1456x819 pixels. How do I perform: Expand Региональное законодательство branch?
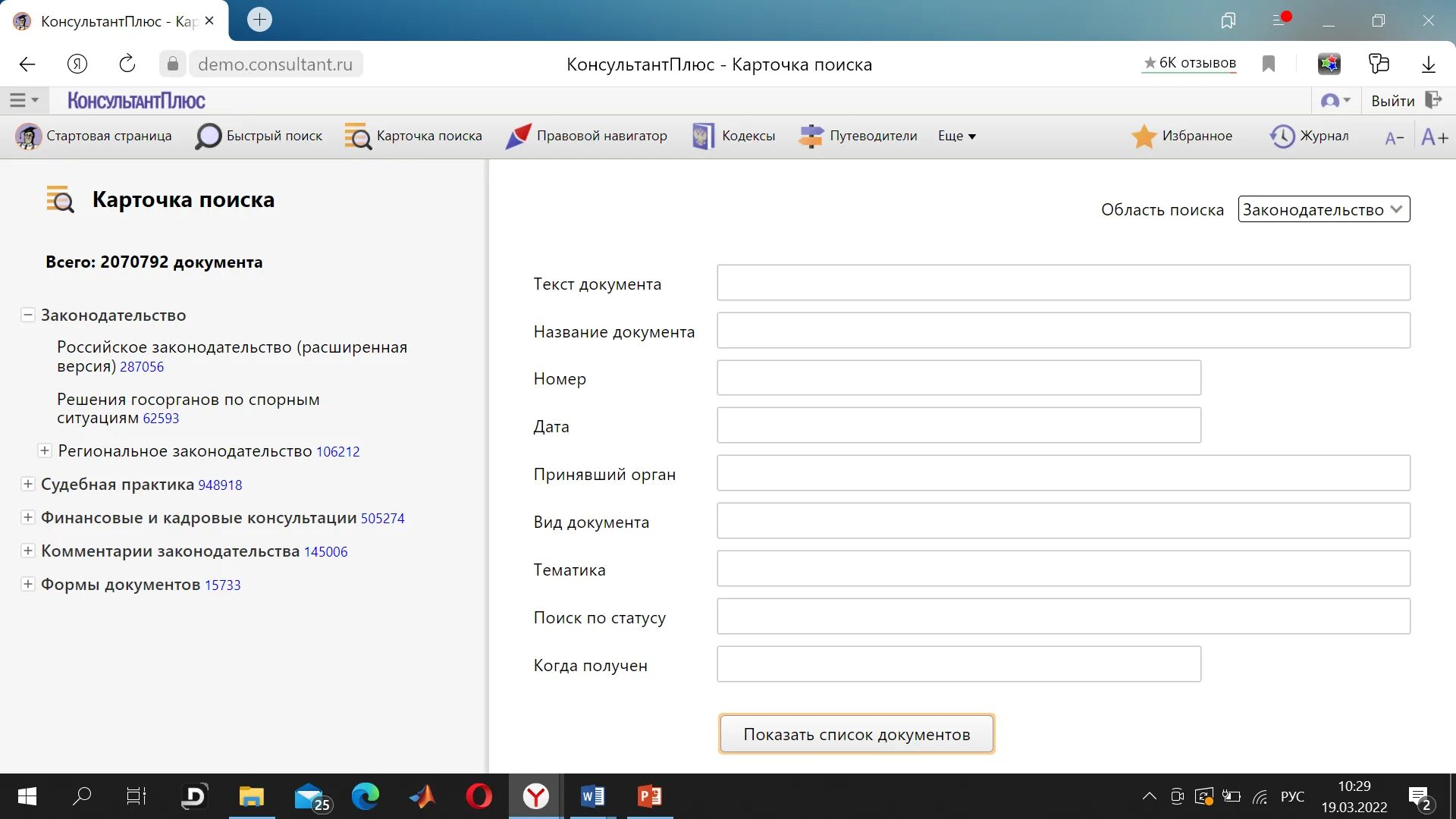click(45, 450)
